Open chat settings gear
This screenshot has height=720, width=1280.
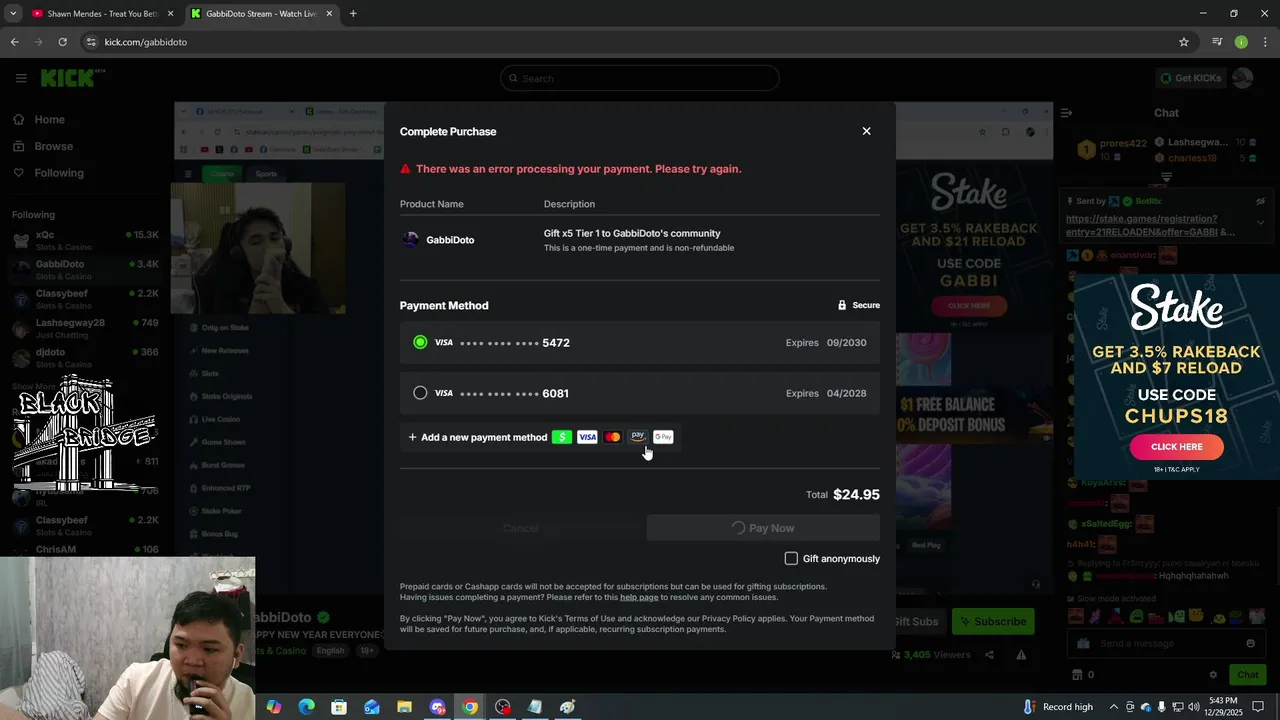1213,675
